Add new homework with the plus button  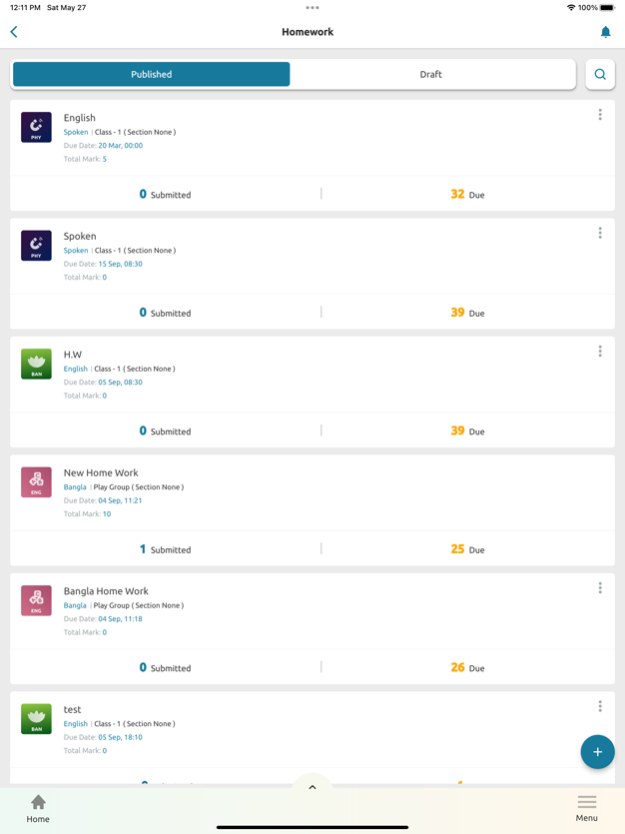[x=597, y=752]
